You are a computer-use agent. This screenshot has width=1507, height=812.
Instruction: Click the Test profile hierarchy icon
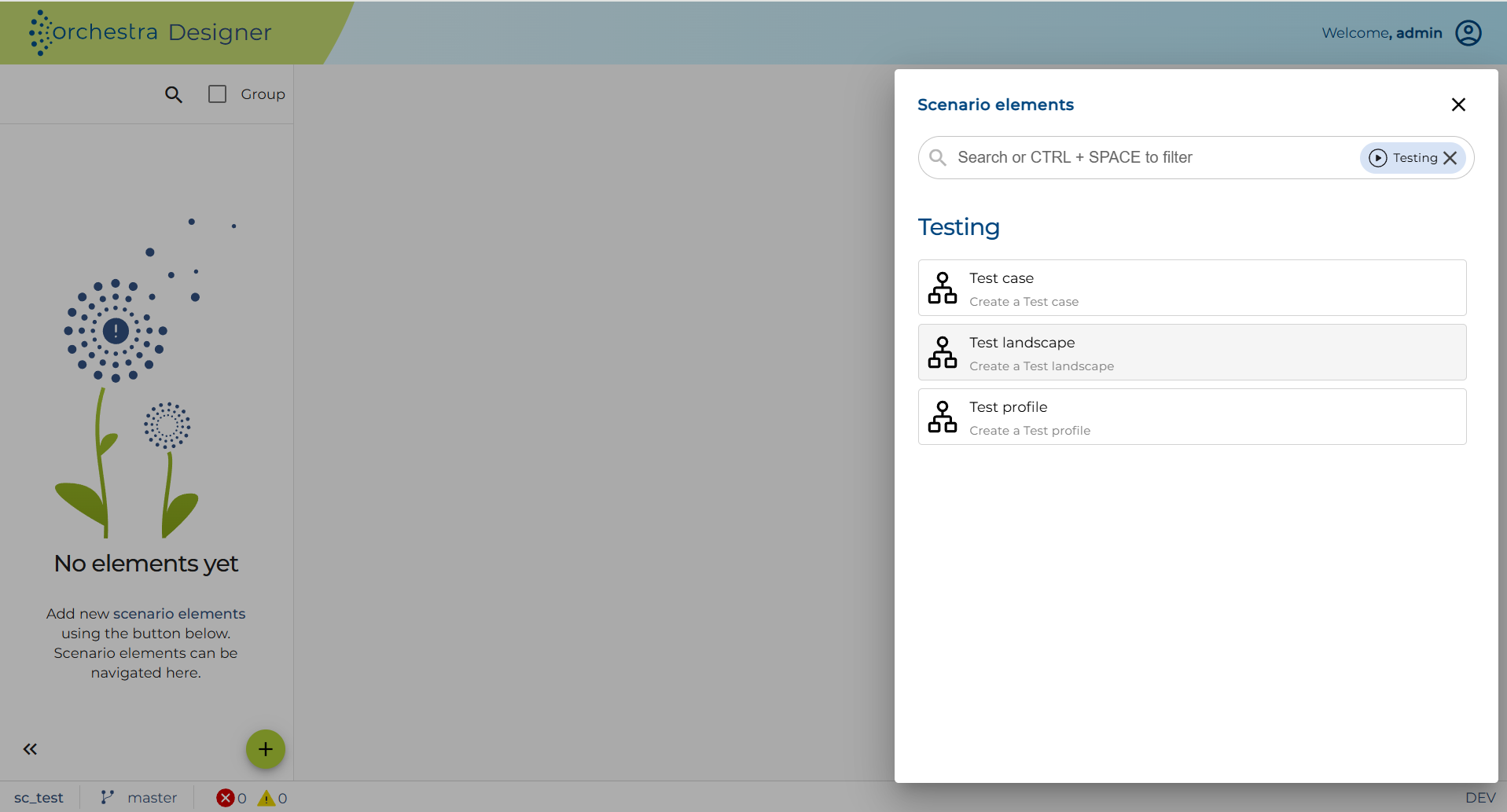[943, 417]
